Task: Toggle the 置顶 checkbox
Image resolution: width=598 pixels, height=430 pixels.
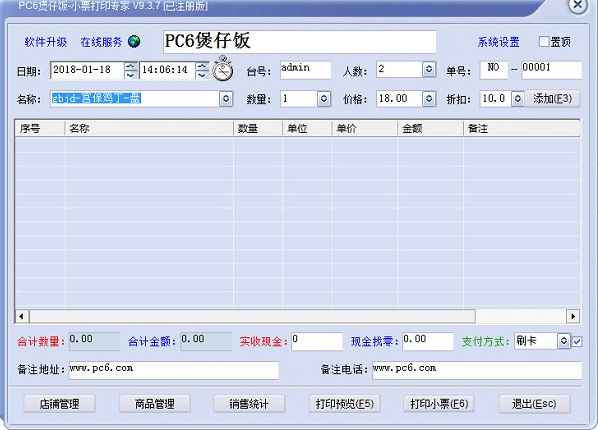Action: (544, 41)
